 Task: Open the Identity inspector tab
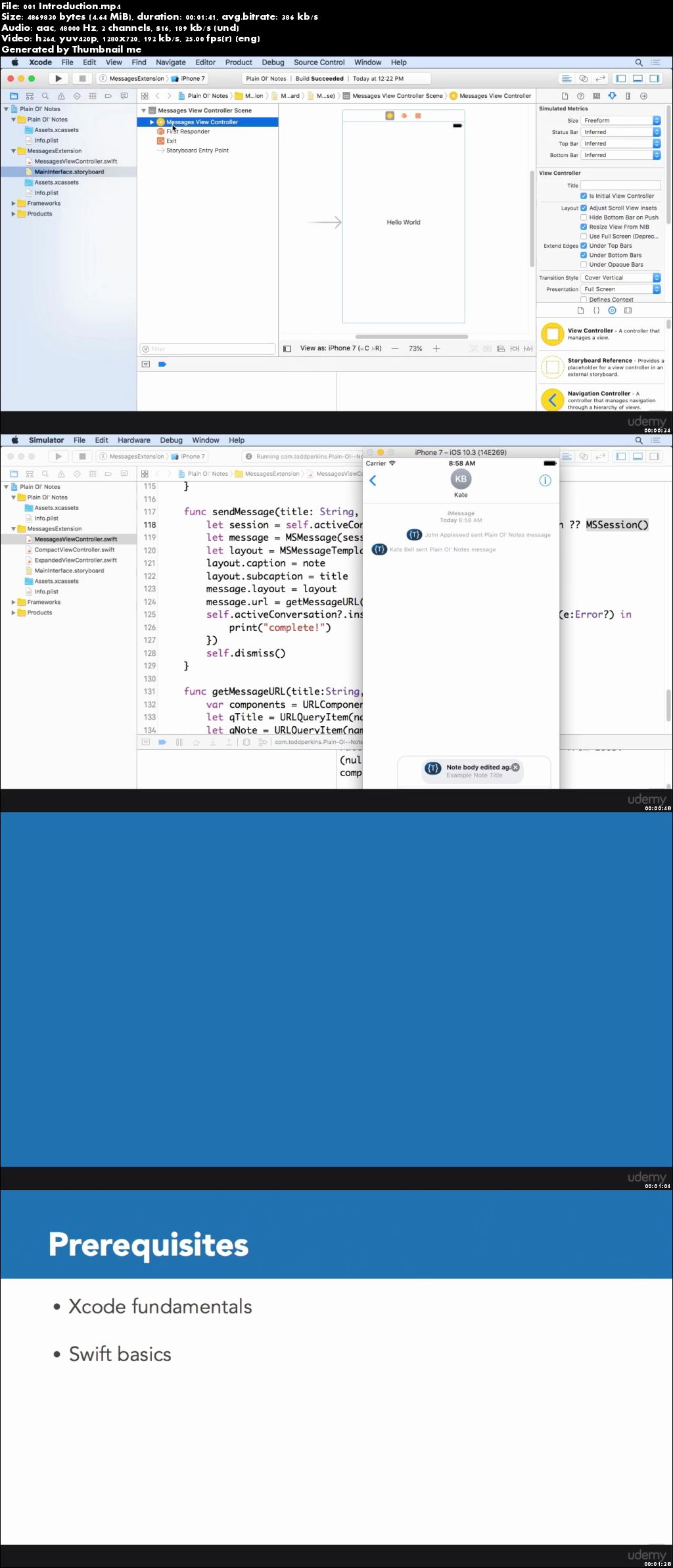click(596, 96)
